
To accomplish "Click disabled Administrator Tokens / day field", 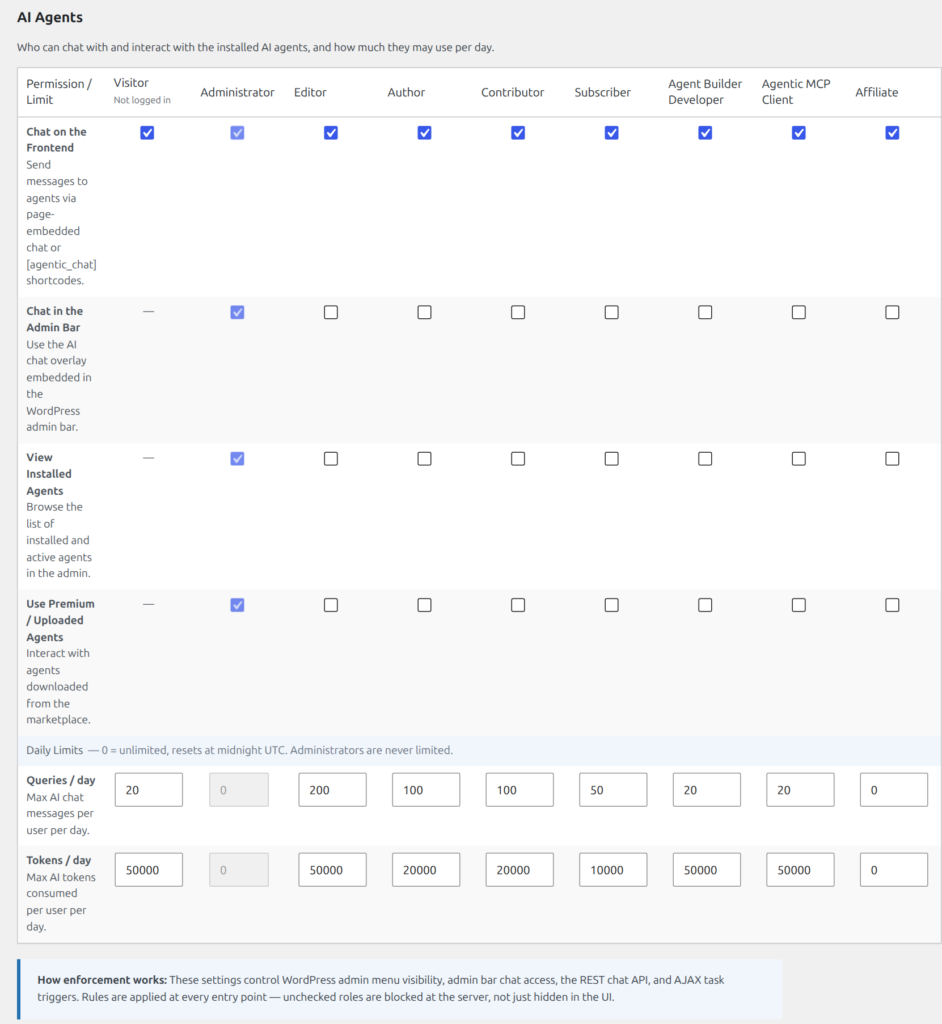I will click(238, 869).
